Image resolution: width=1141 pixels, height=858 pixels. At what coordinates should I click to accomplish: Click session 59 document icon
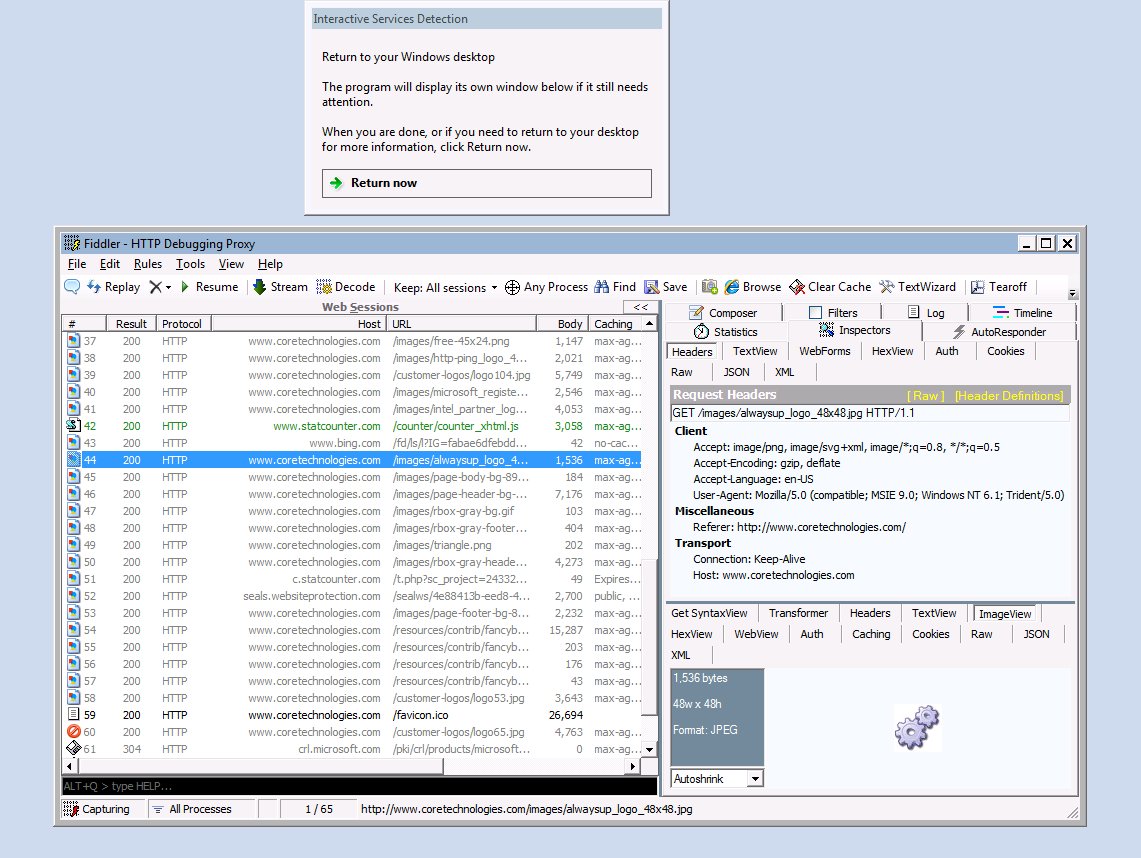pos(73,715)
